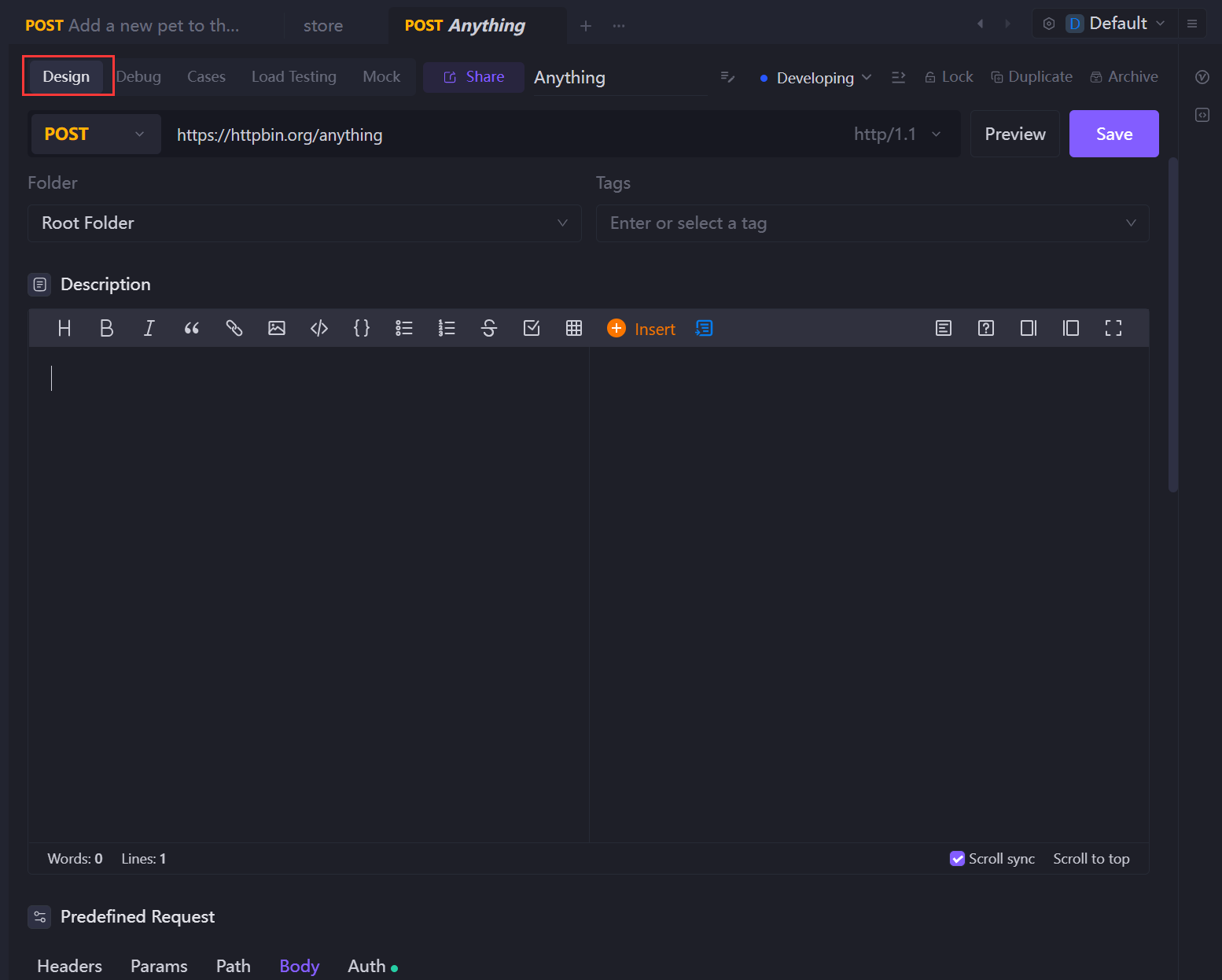This screenshot has width=1222, height=980.
Task: Insert a task checklist item
Action: tap(532, 328)
